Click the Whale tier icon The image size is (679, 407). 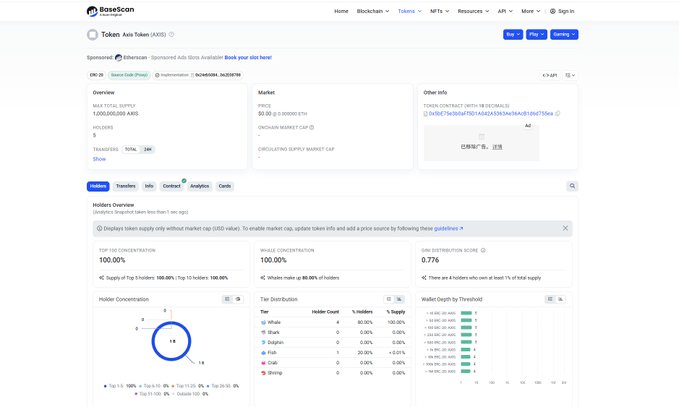click(x=263, y=323)
